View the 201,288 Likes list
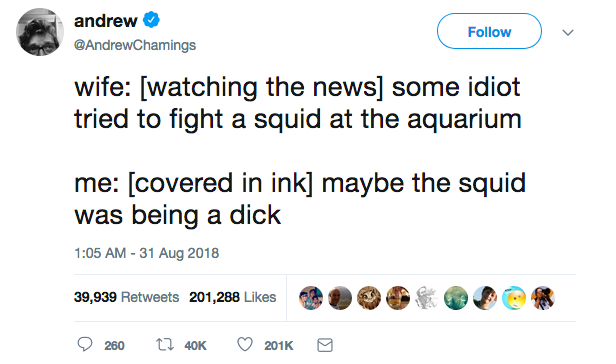Viewport: 616px width, 364px height. click(233, 297)
